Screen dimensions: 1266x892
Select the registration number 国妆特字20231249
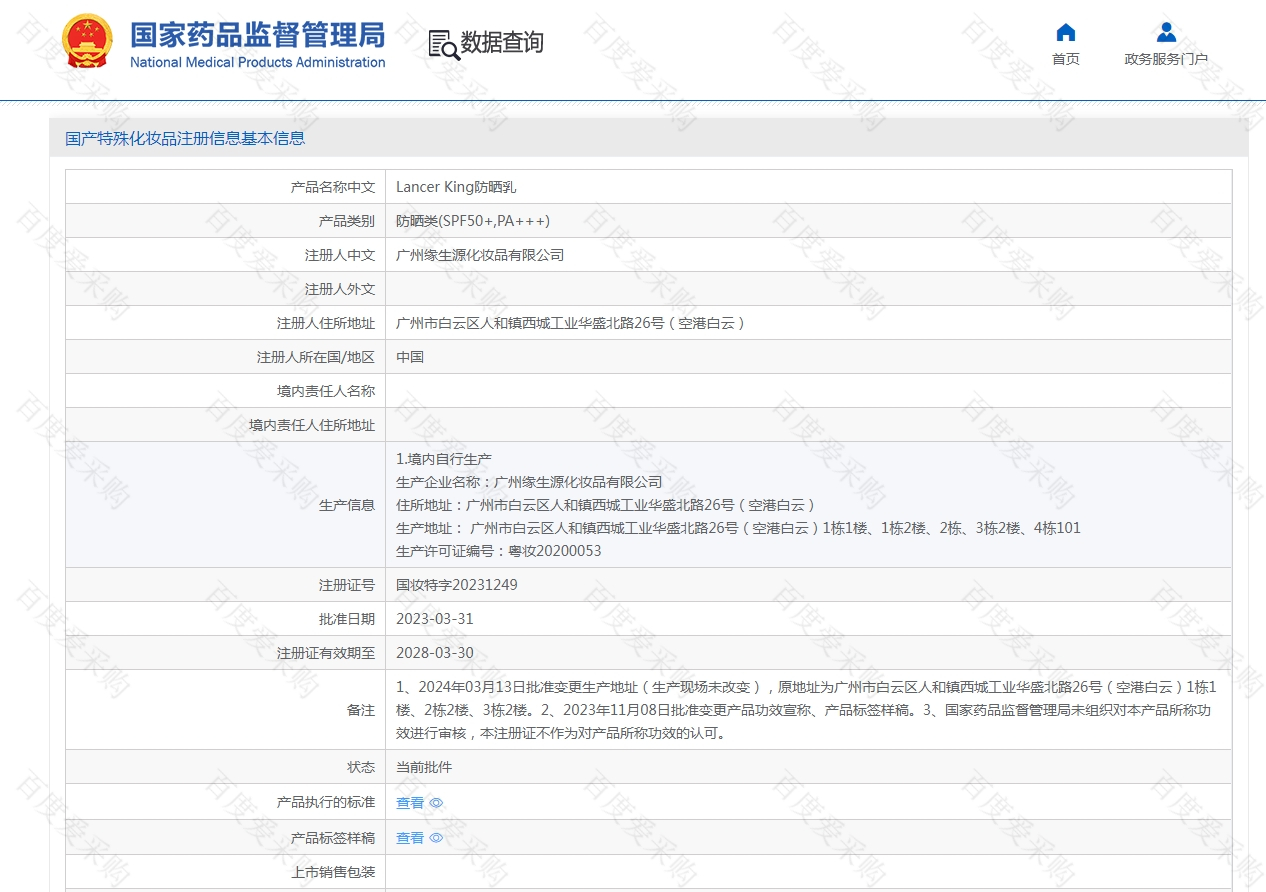457,585
